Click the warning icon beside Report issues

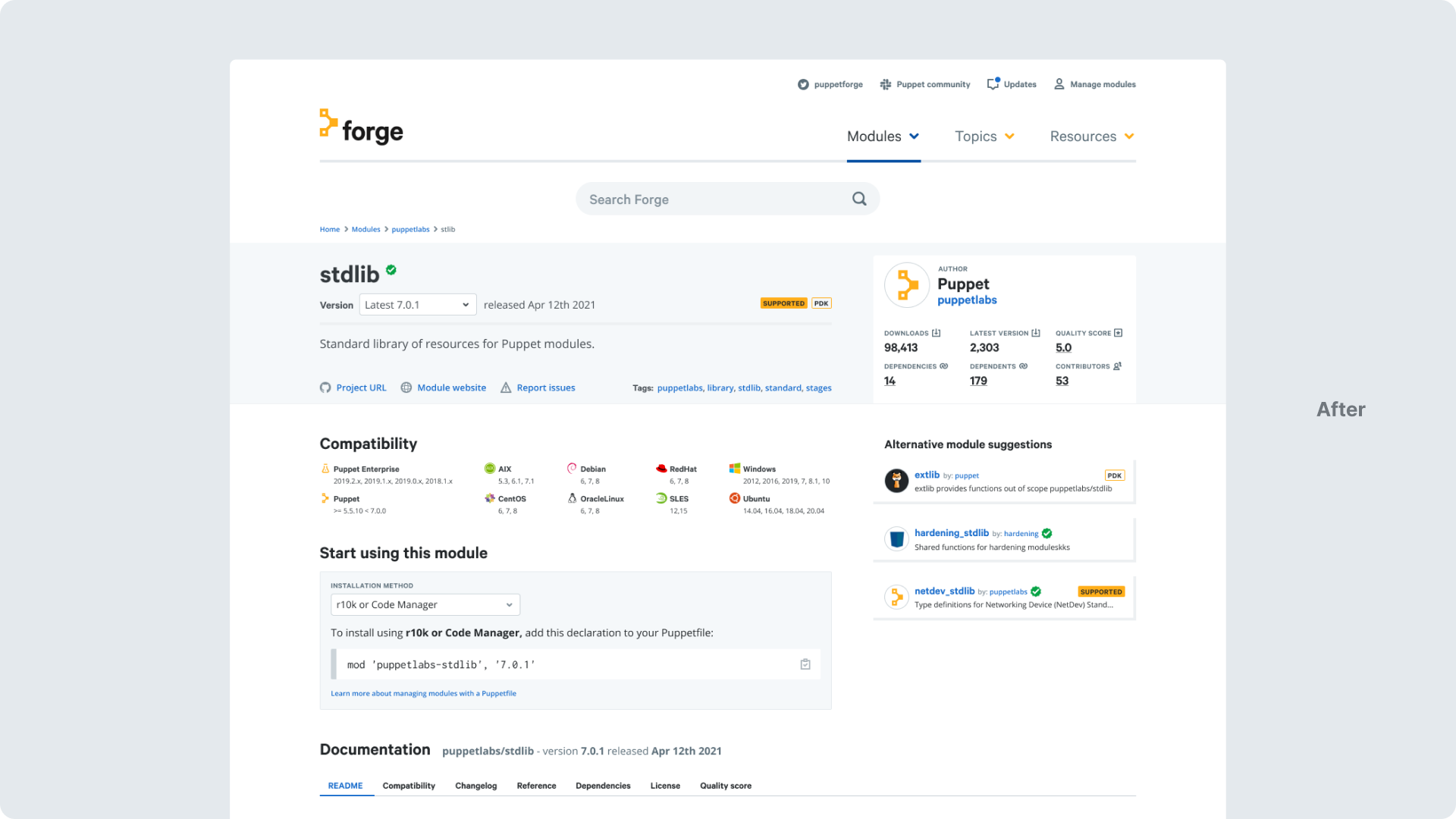(506, 388)
